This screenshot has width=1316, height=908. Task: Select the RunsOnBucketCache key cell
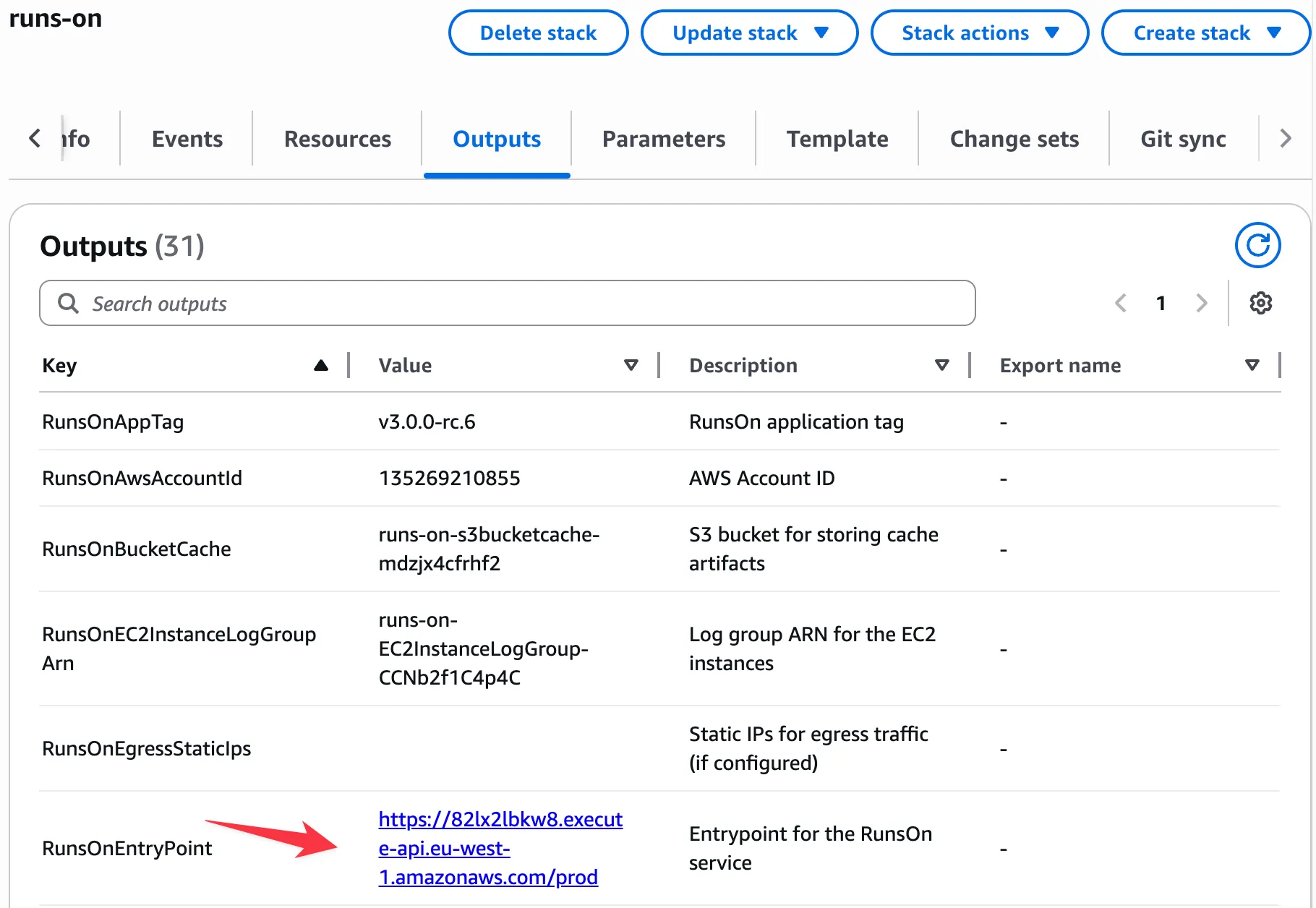137,549
